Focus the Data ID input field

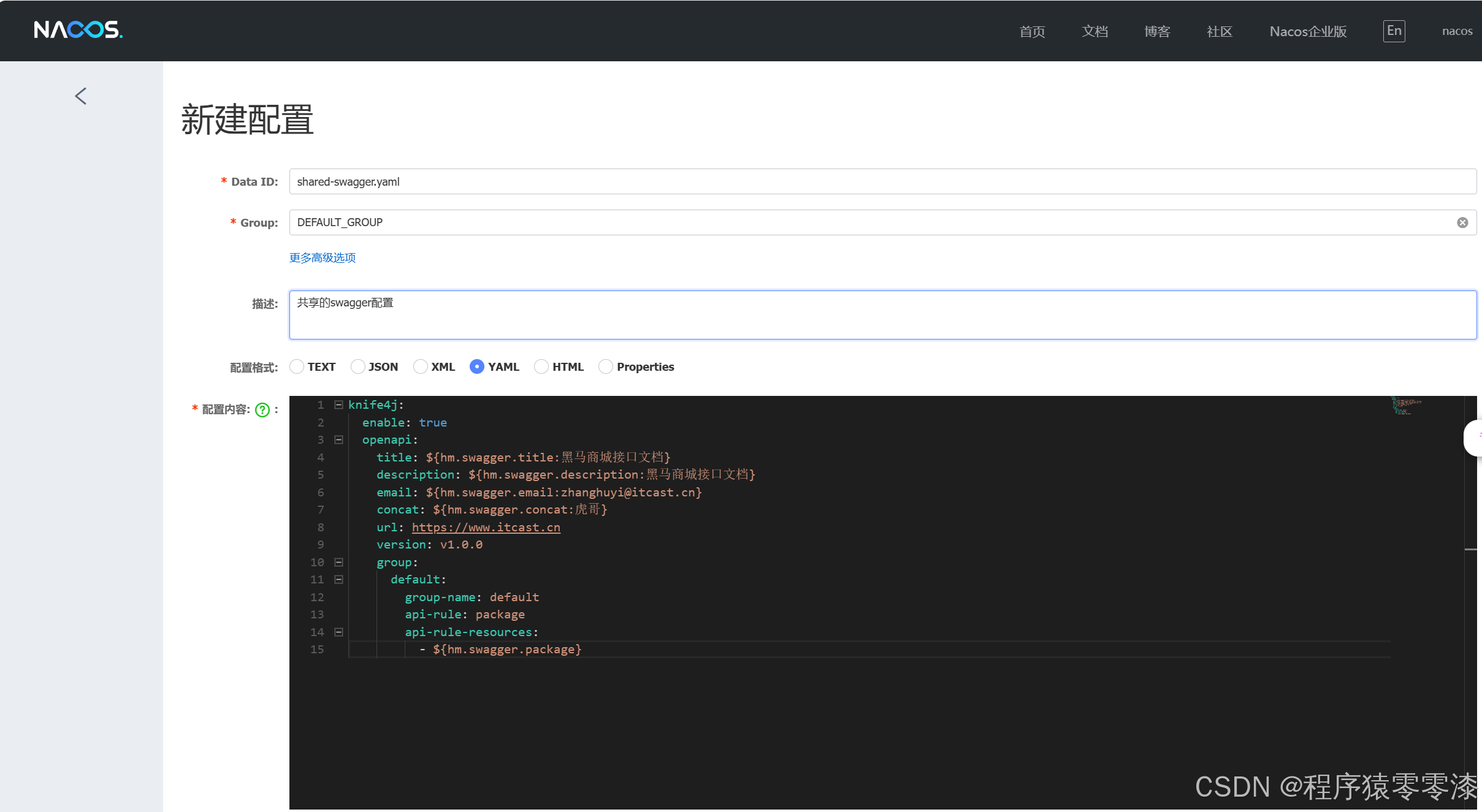[x=882, y=182]
